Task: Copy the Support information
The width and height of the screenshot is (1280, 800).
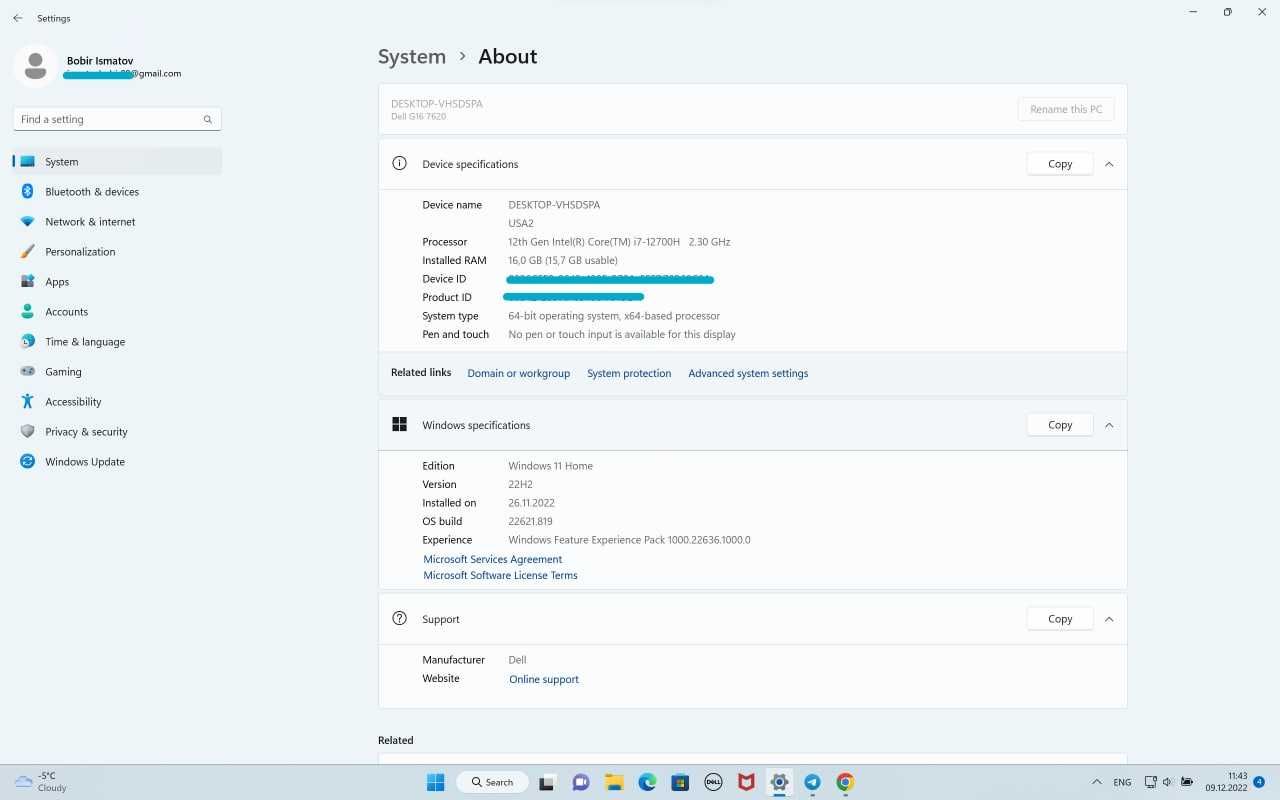Action: (x=1060, y=619)
